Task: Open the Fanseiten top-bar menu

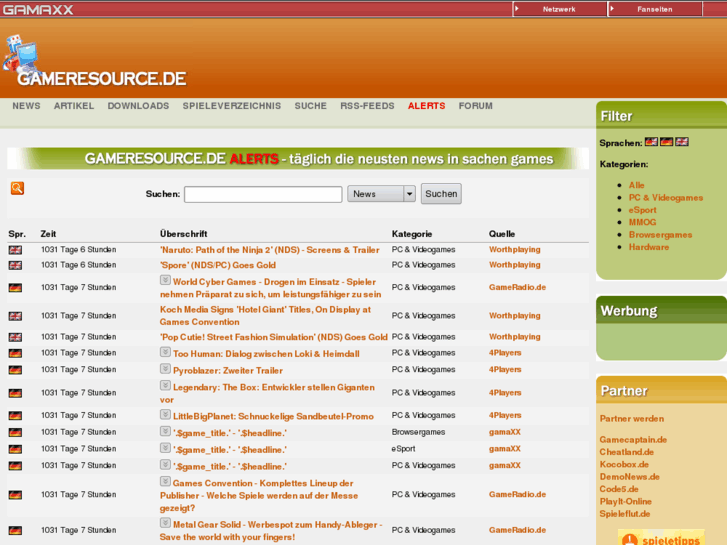Action: 655,9
